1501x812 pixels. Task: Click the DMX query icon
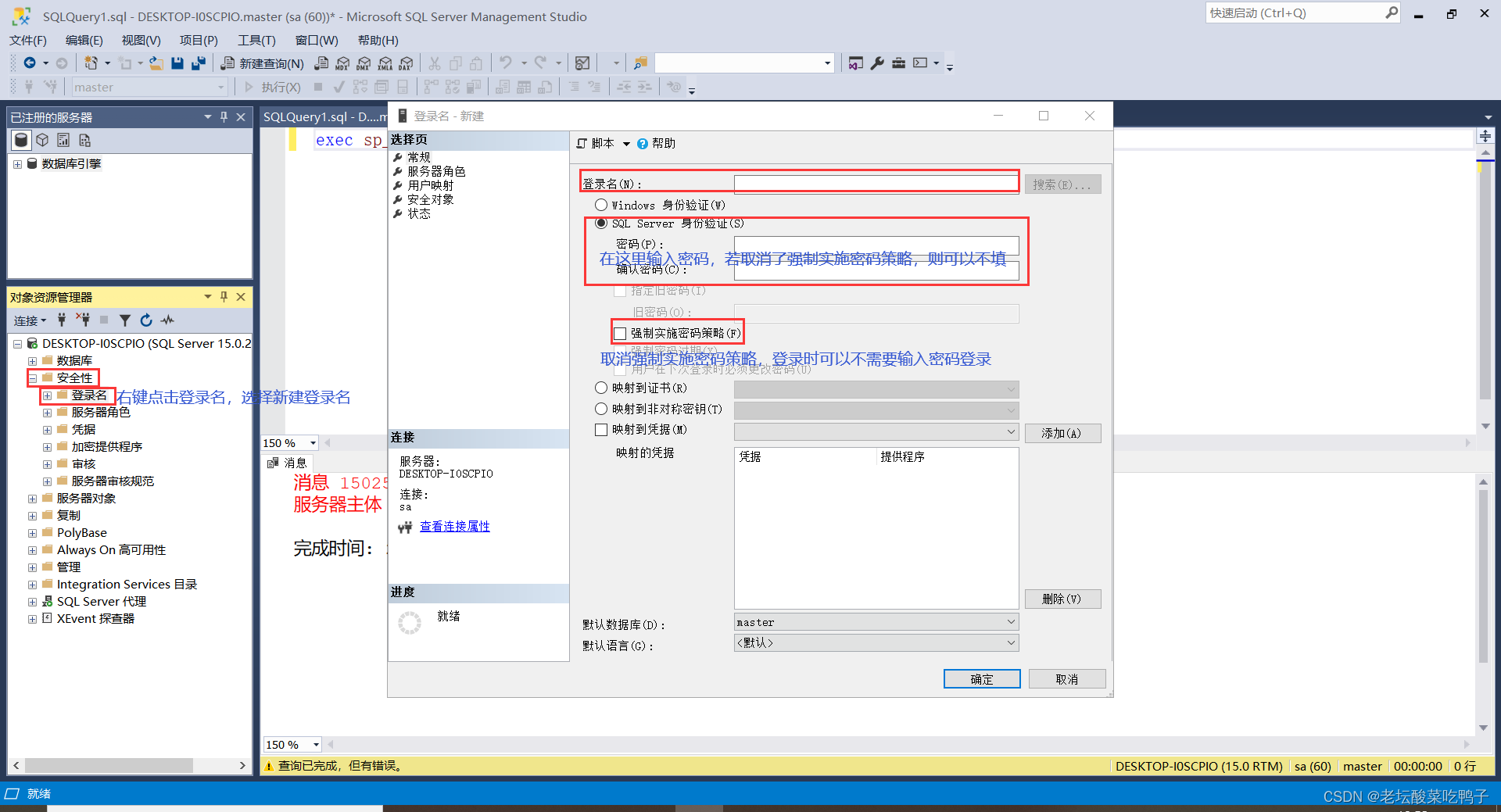364,63
